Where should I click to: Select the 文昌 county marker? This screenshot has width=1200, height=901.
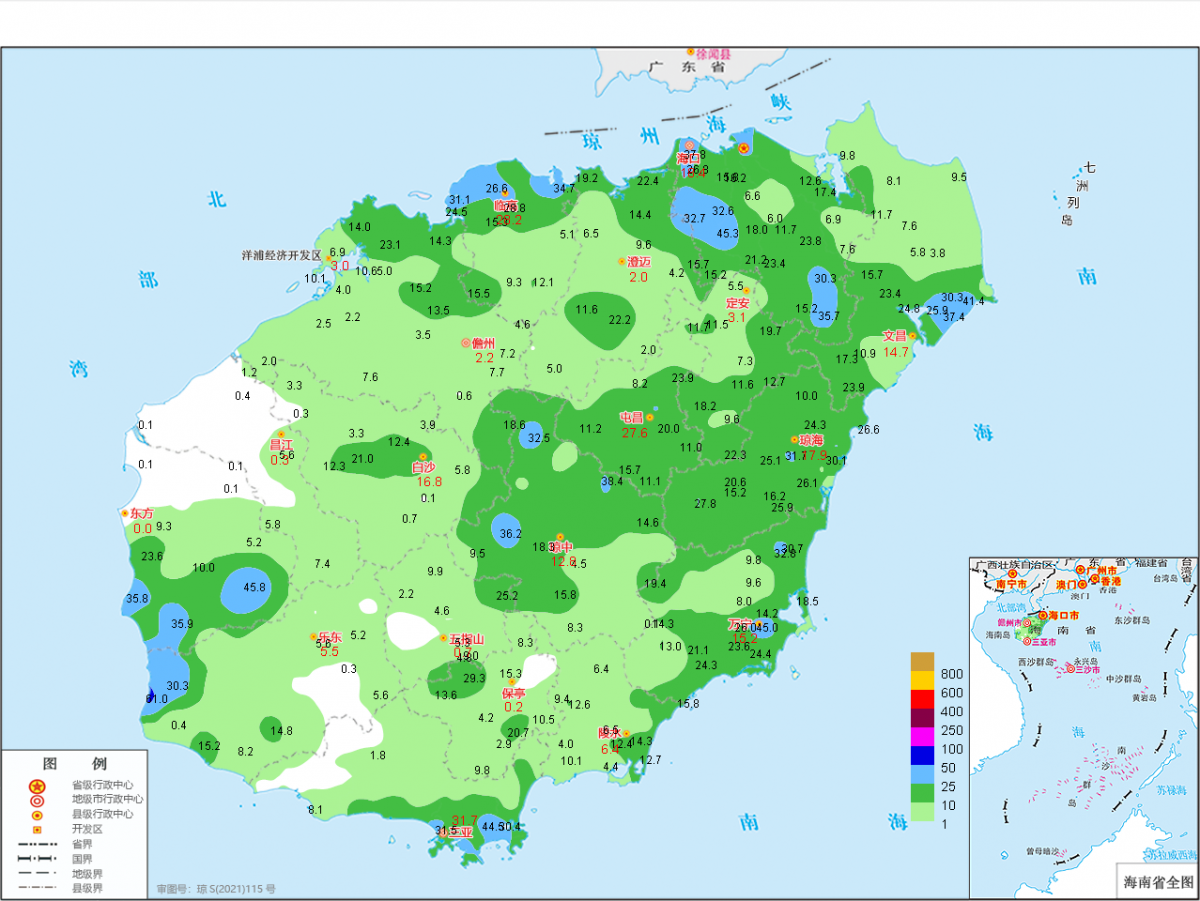point(912,336)
